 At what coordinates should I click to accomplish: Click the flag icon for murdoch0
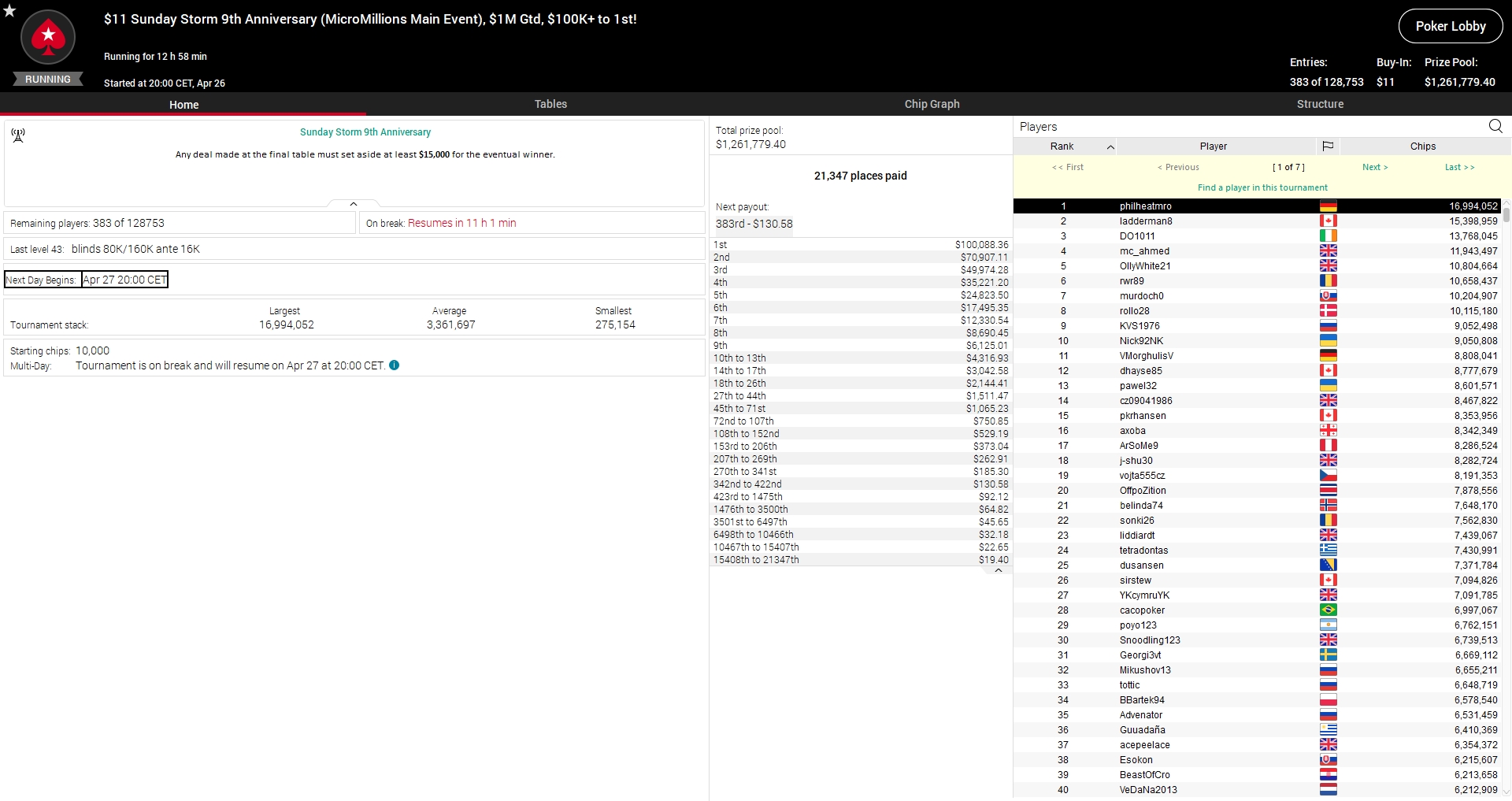[1328, 296]
